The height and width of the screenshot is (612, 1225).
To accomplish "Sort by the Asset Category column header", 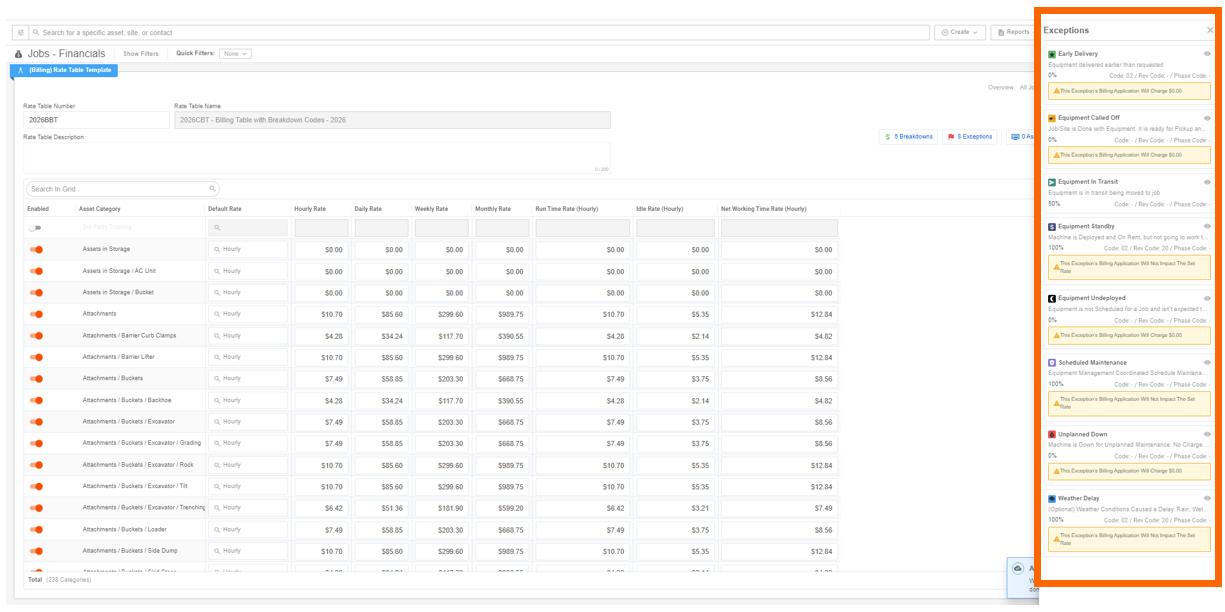I will 100,209.
